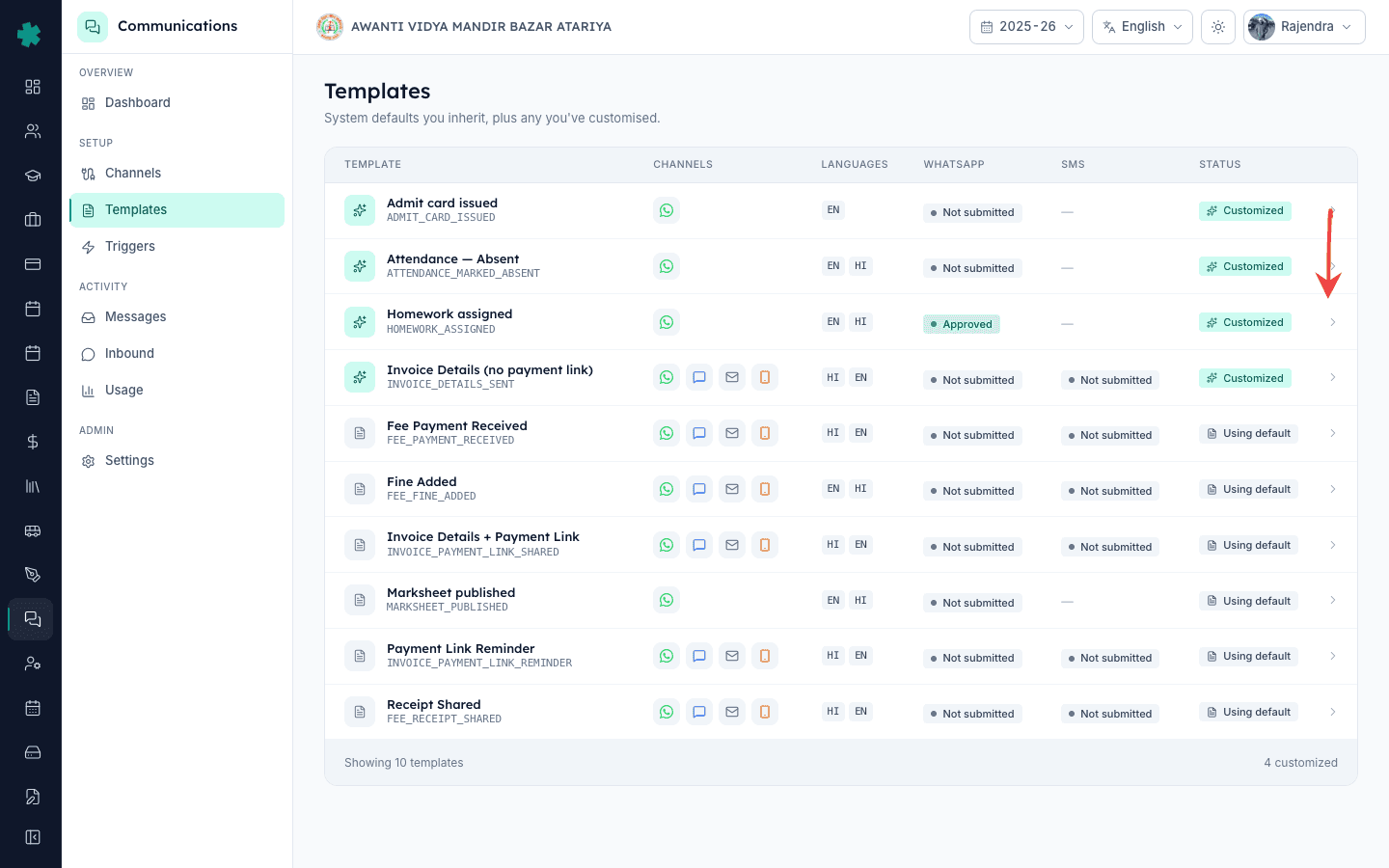Image resolution: width=1389 pixels, height=868 pixels.
Task: Open Usage under Activity
Action: [177, 391]
